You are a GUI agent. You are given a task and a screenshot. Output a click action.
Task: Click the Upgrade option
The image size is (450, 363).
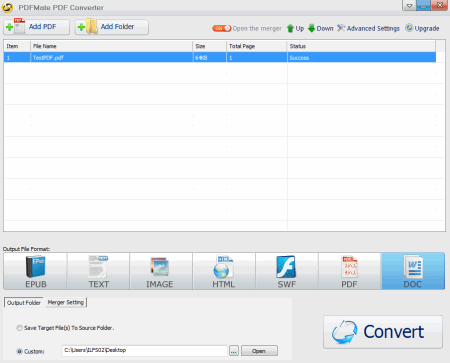[422, 28]
